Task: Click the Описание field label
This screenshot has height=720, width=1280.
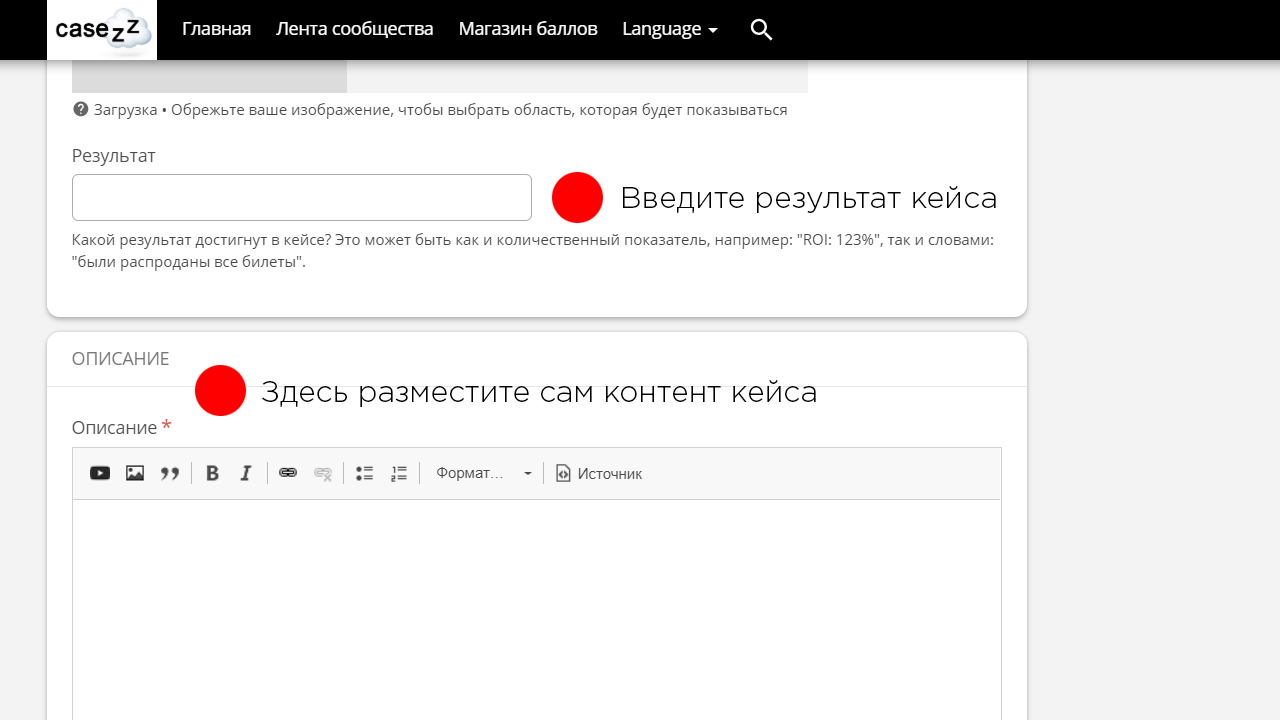Action: [114, 427]
